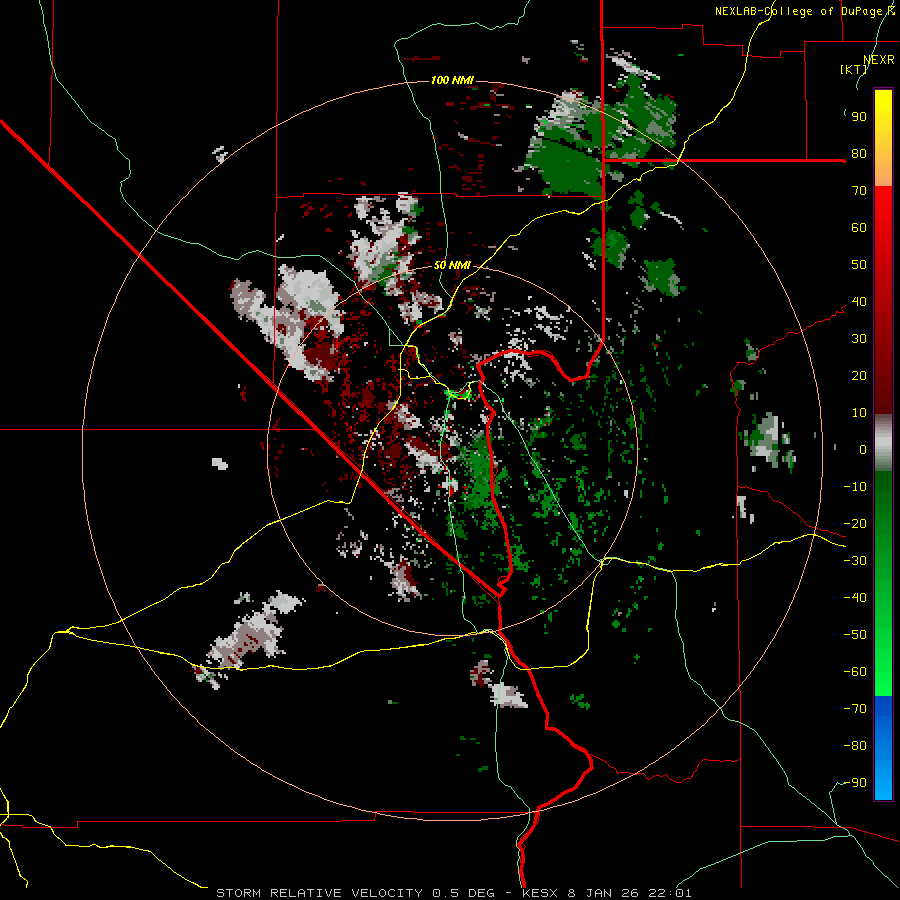900x900 pixels.
Task: Click the "50 NMI" range ring label
Action: (452, 265)
